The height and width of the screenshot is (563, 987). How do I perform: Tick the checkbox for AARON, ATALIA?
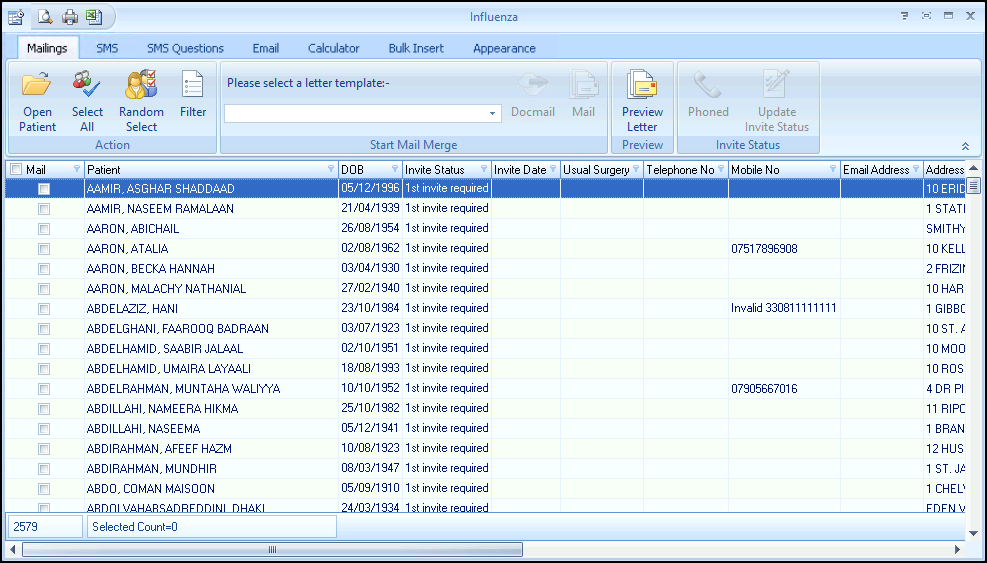[x=44, y=249]
